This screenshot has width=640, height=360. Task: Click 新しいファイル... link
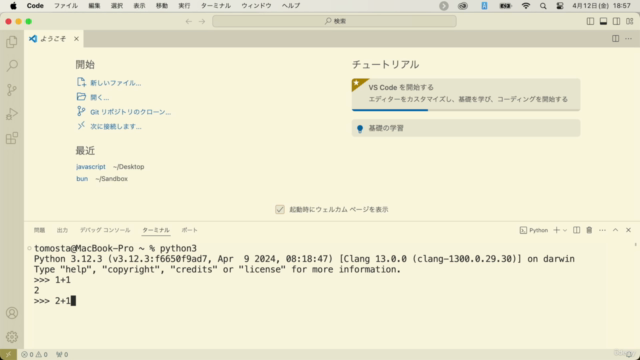pyautogui.click(x=116, y=83)
